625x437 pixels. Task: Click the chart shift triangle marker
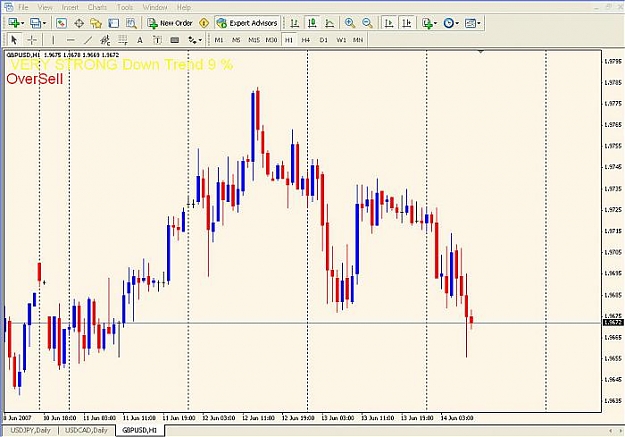click(x=481, y=51)
